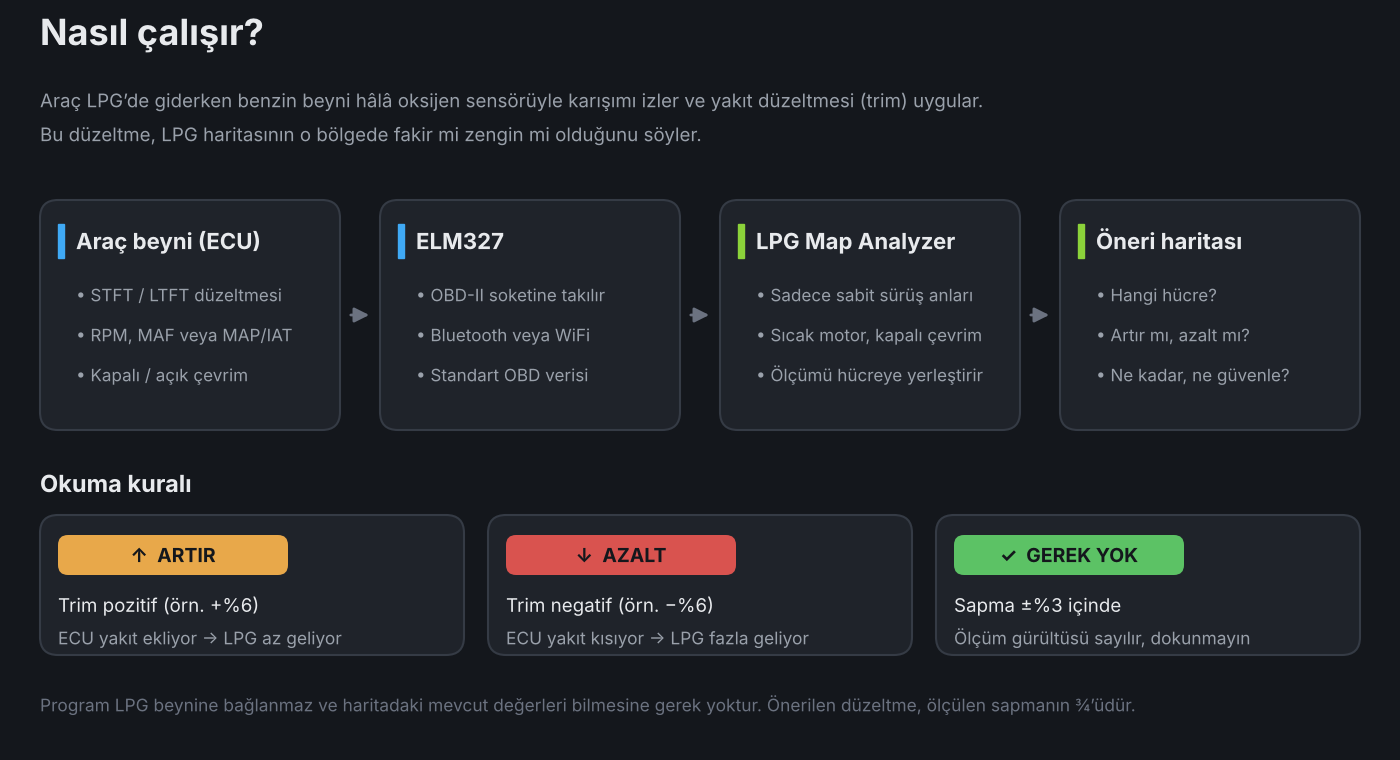Click the flow arrow between ELM327 and LPG Map Analyzer
The image size is (1400, 760).
(700, 315)
